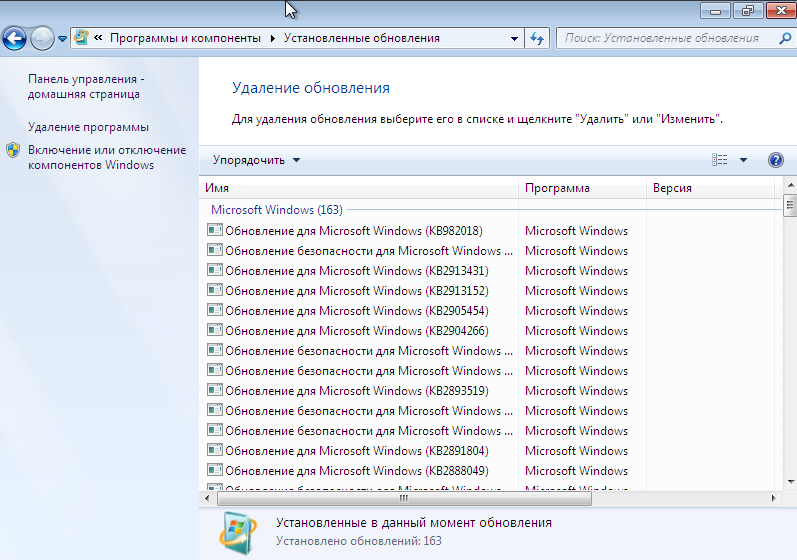This screenshot has width=797, height=560.
Task: Open Включение или отключение компонентов Windows
Action: pos(107,158)
